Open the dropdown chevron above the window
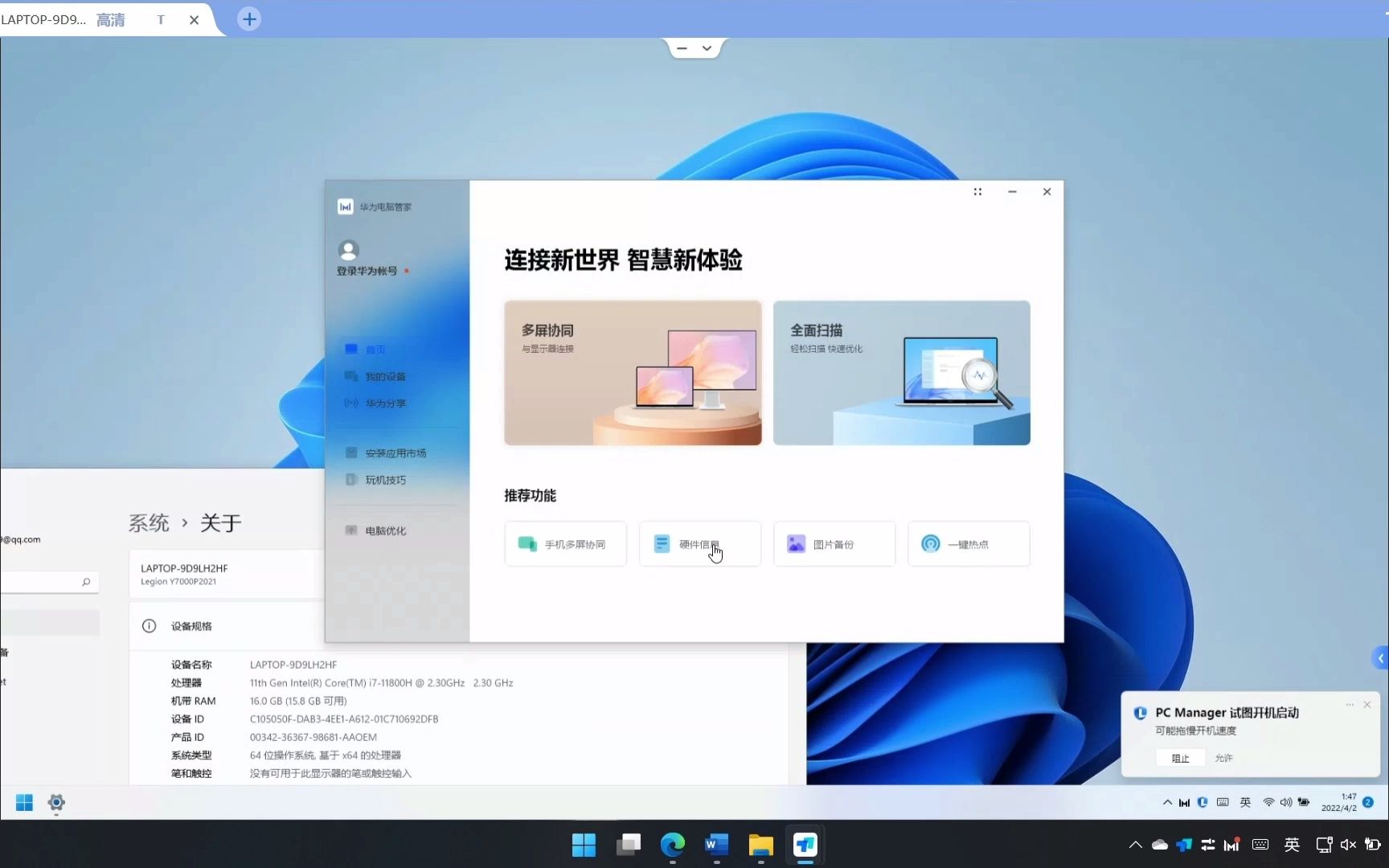The height and width of the screenshot is (868, 1389). [x=707, y=47]
